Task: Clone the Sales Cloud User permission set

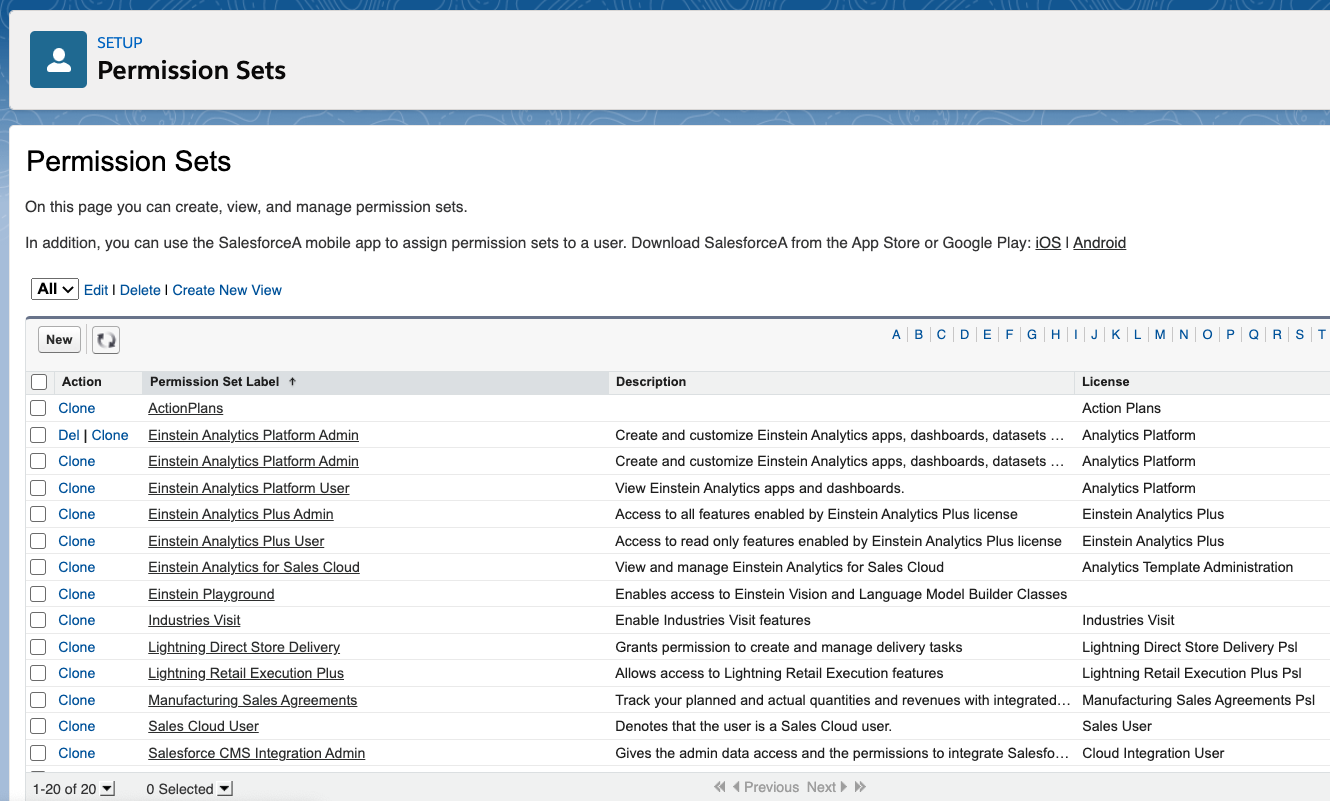Action: [77, 726]
